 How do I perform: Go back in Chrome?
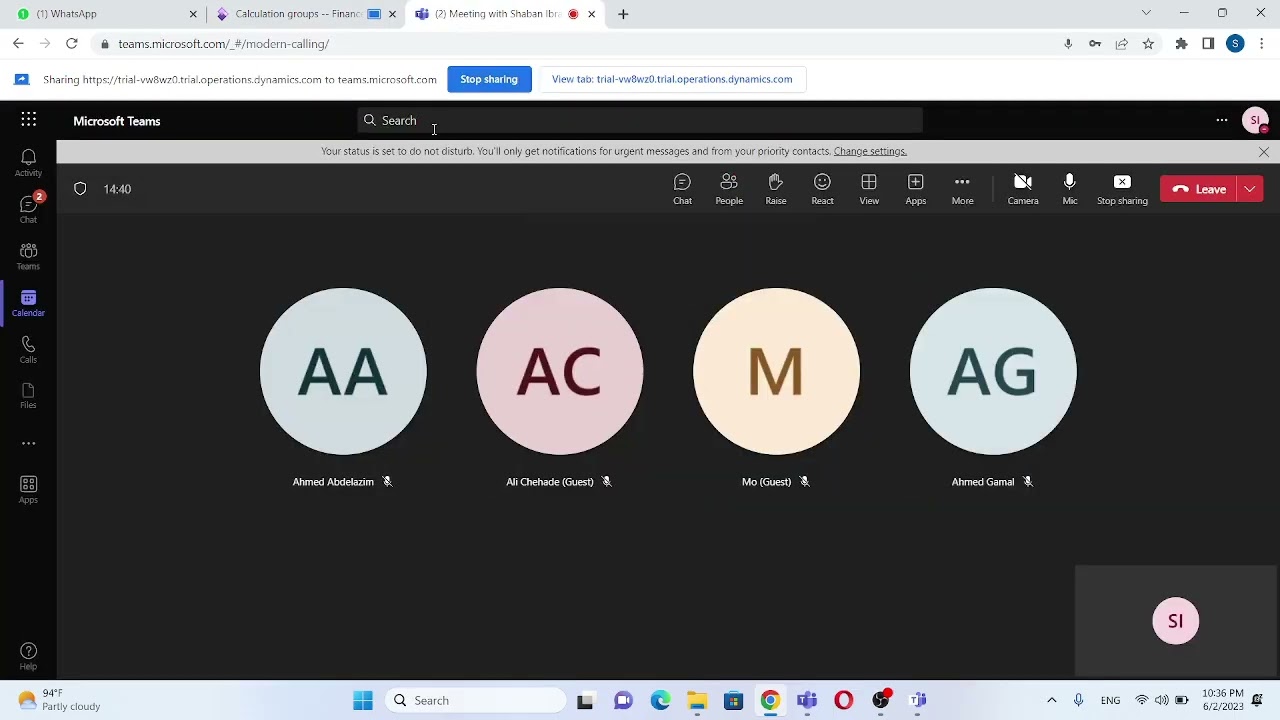(18, 44)
